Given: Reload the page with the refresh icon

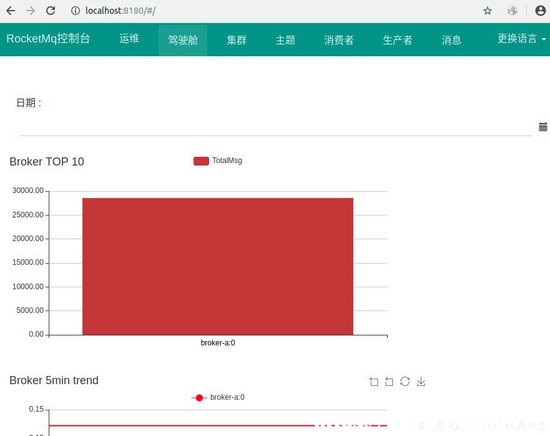Looking at the screenshot, I should pos(51,11).
